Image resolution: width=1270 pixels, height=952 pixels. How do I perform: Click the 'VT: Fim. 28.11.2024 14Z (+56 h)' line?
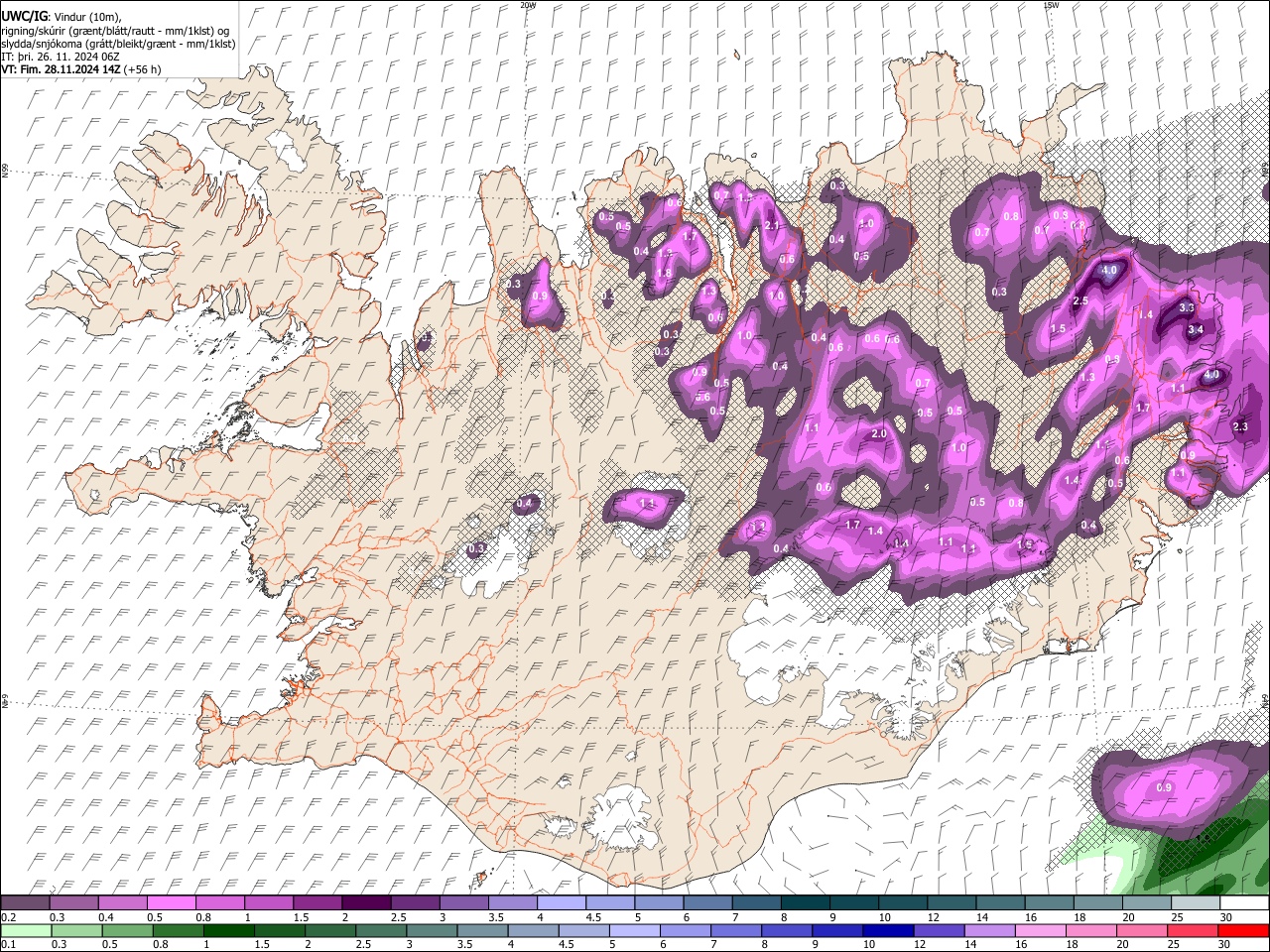pyautogui.click(x=81, y=69)
